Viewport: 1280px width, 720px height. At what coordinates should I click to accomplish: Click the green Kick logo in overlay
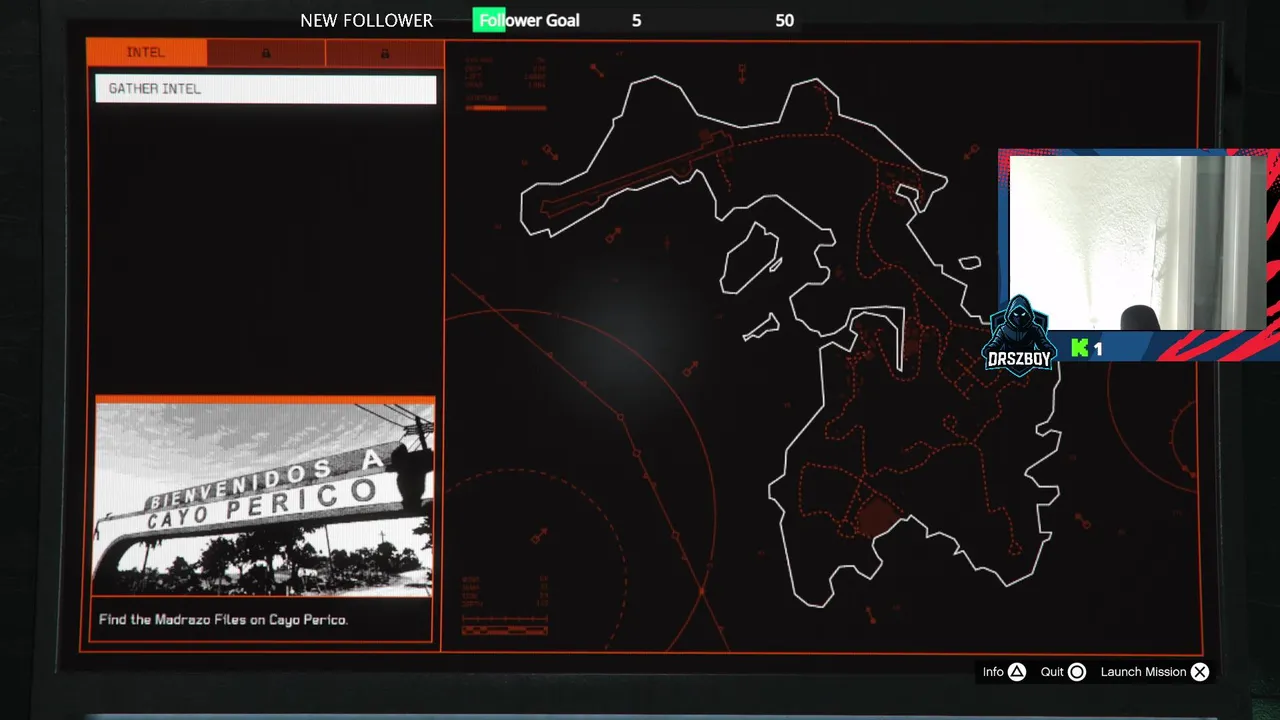pyautogui.click(x=1079, y=348)
